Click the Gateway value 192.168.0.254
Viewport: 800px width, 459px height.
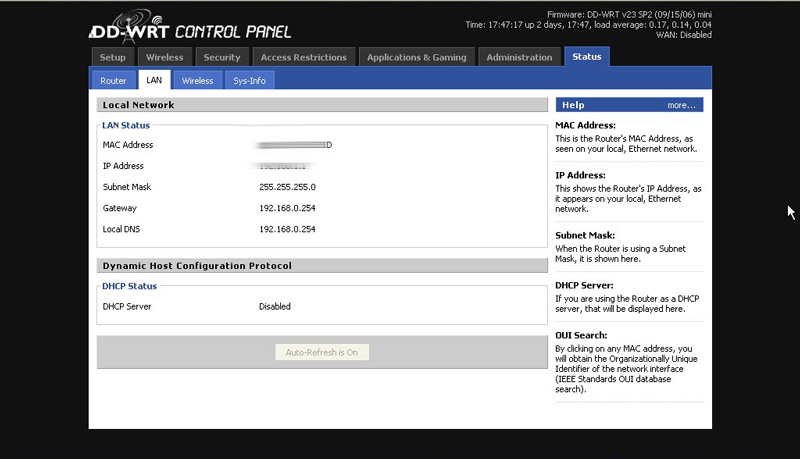287,208
